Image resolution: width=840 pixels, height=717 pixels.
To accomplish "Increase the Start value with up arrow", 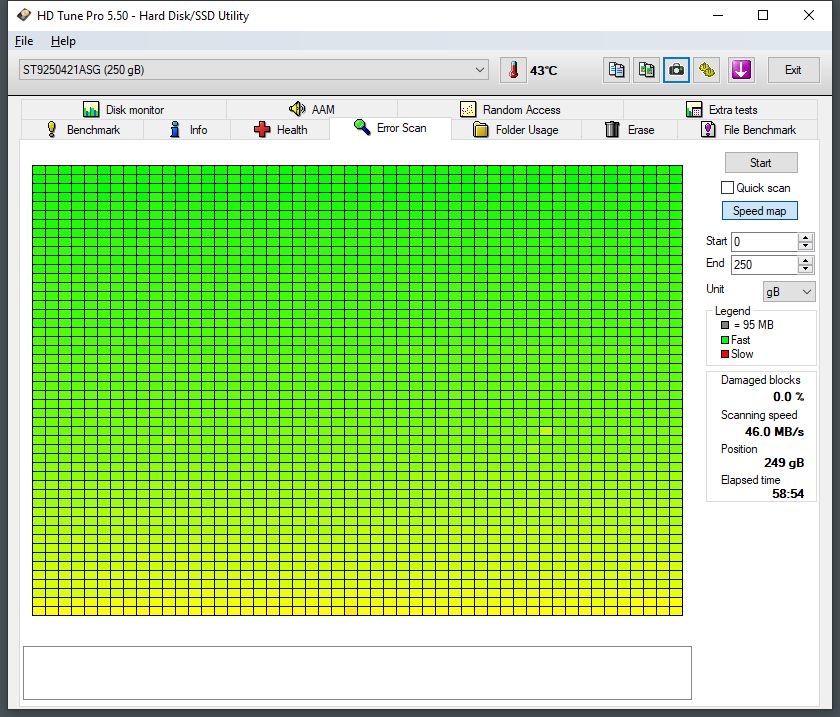I will pos(805,237).
